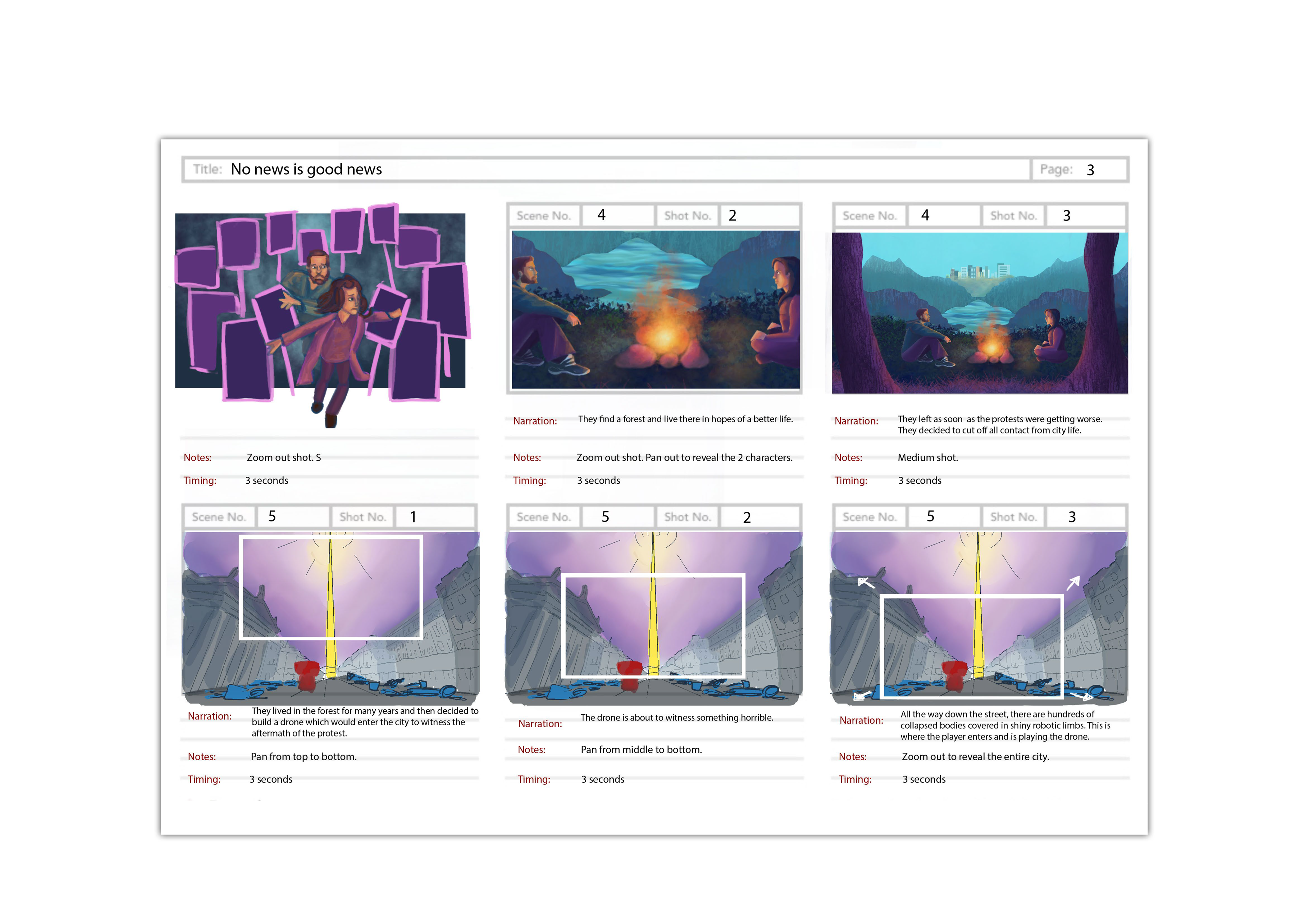1307x924 pixels.
Task: Click "Narration:" label beside "They left as soon"
Action: pyautogui.click(x=856, y=421)
